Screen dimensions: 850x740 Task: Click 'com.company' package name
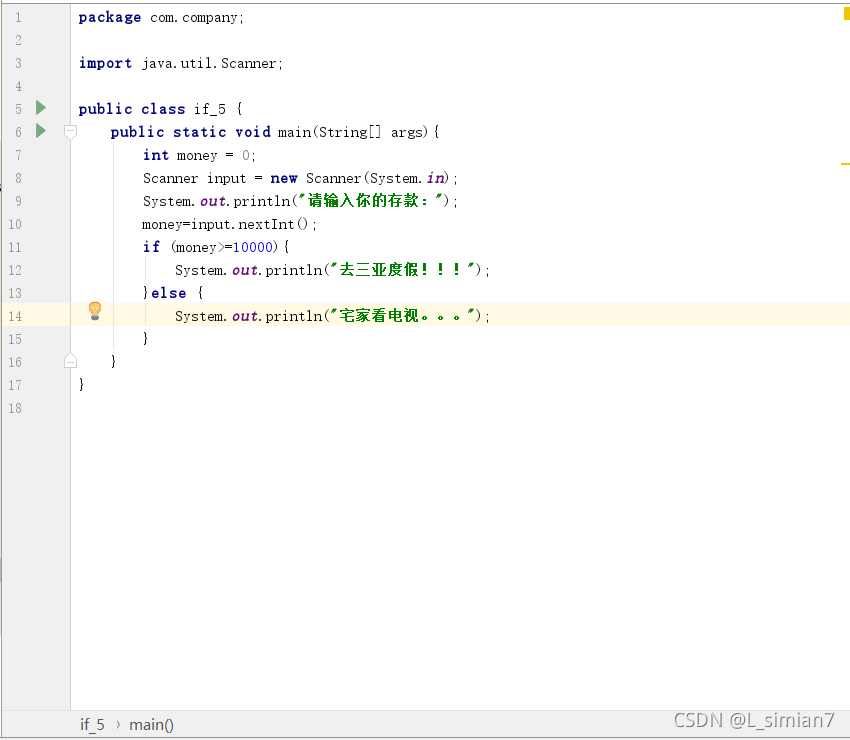[194, 18]
